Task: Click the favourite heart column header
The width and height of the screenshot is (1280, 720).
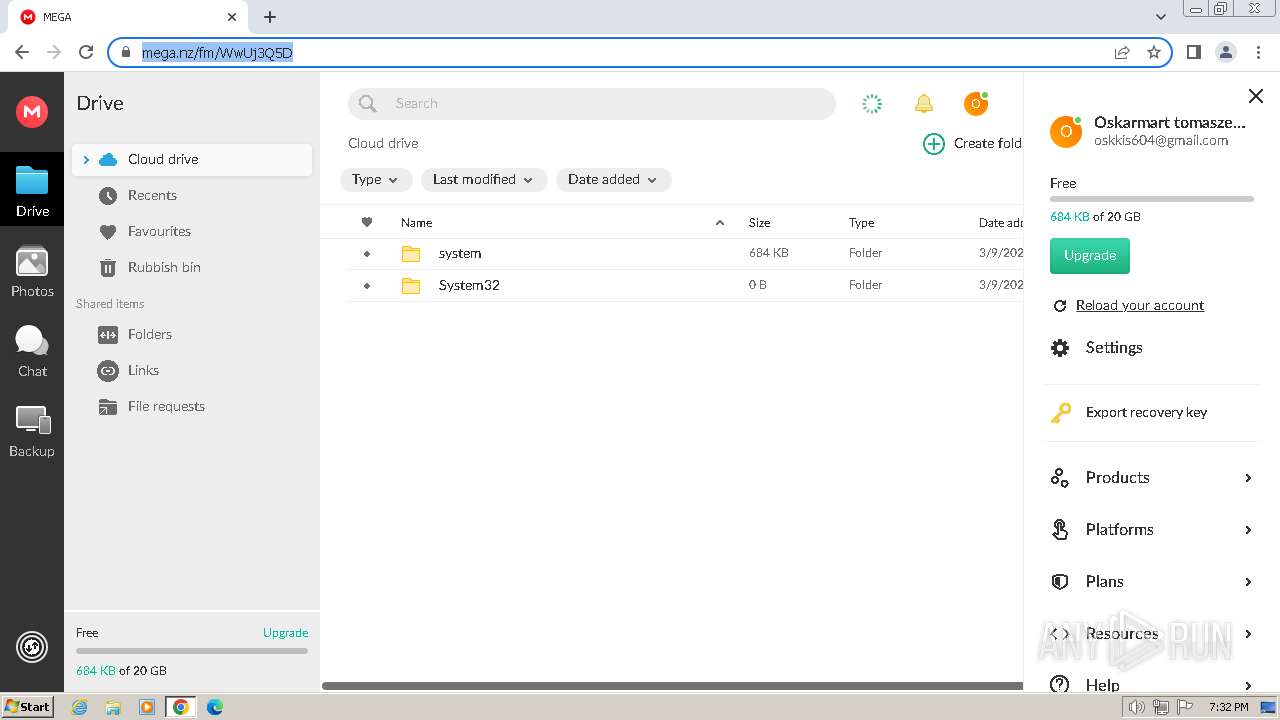Action: 367,222
